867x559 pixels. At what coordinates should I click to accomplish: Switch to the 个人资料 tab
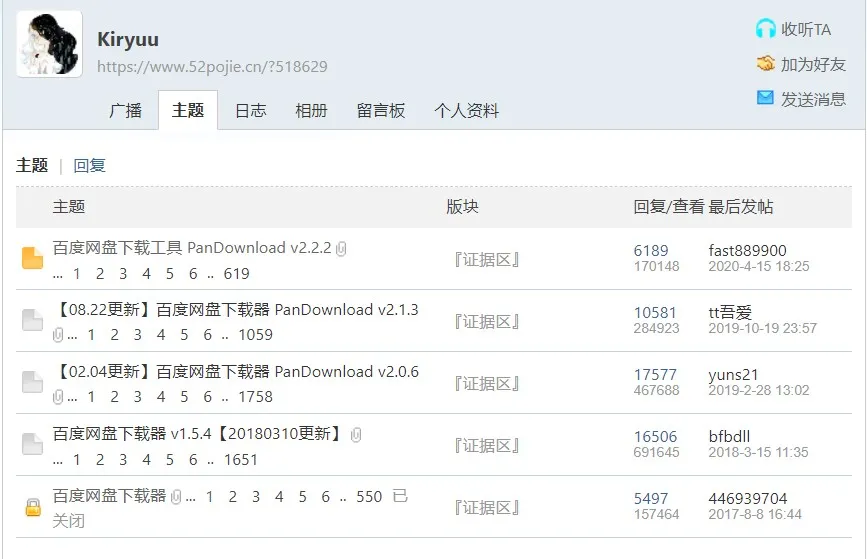click(467, 111)
